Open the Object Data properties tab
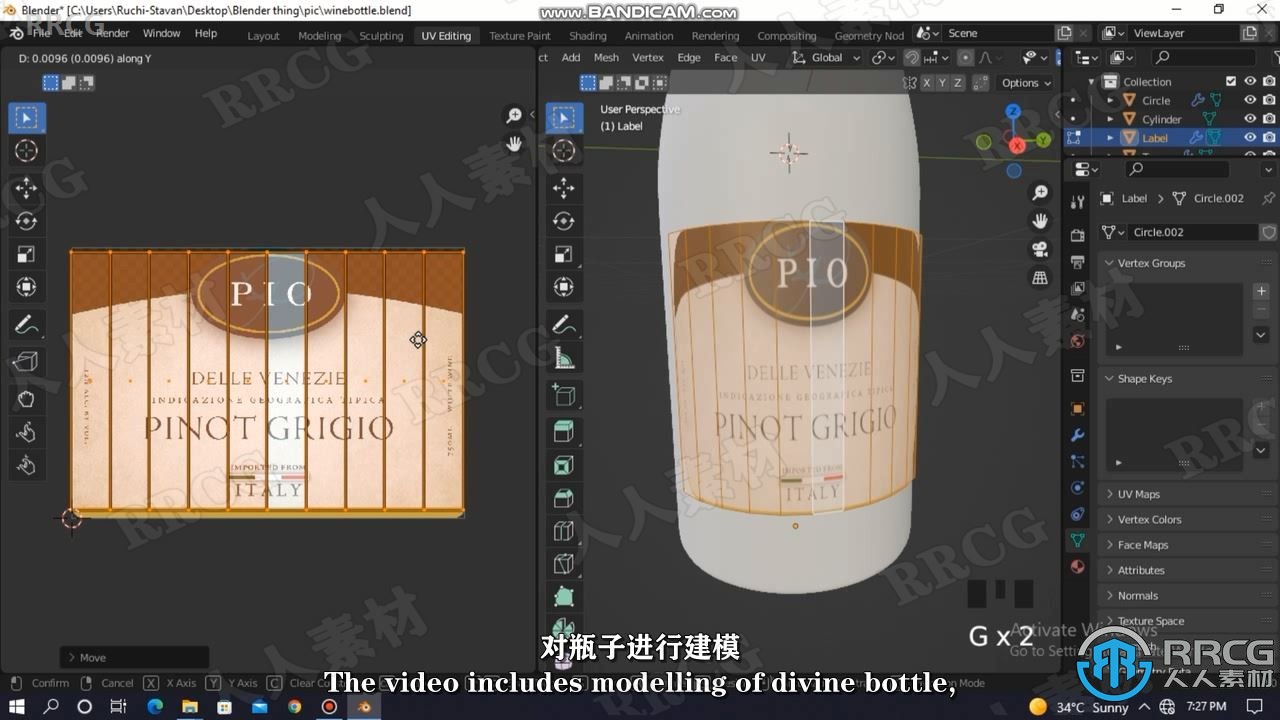 point(1077,540)
